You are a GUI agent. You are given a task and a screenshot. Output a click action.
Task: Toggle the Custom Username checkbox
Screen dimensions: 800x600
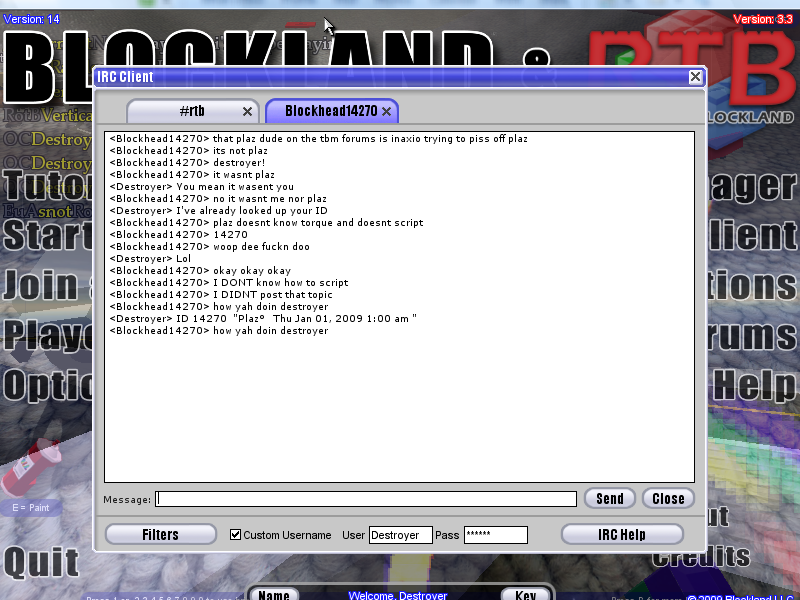point(235,534)
